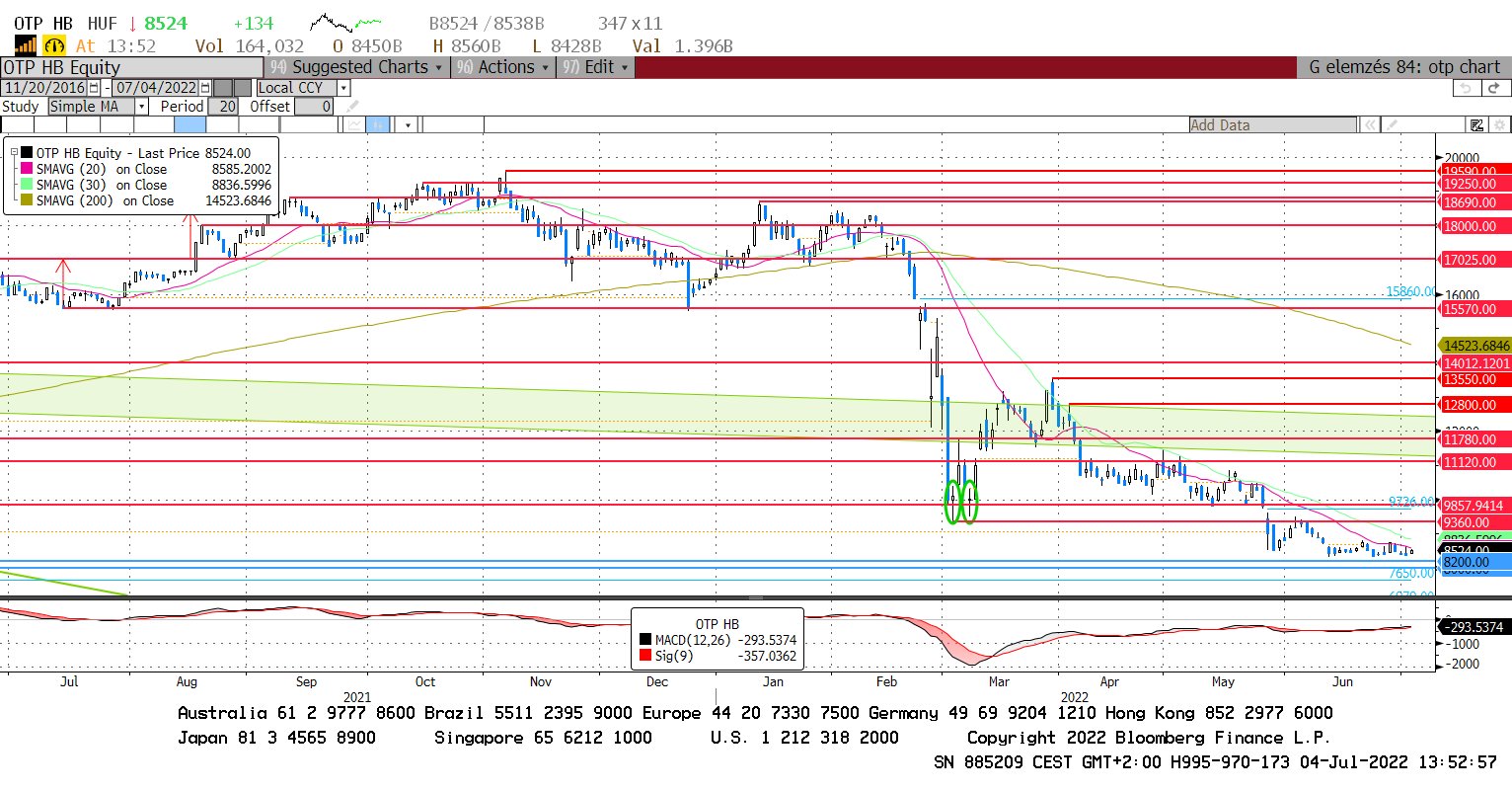Click the green SMAVG (30) legend swatch

[x=27, y=185]
